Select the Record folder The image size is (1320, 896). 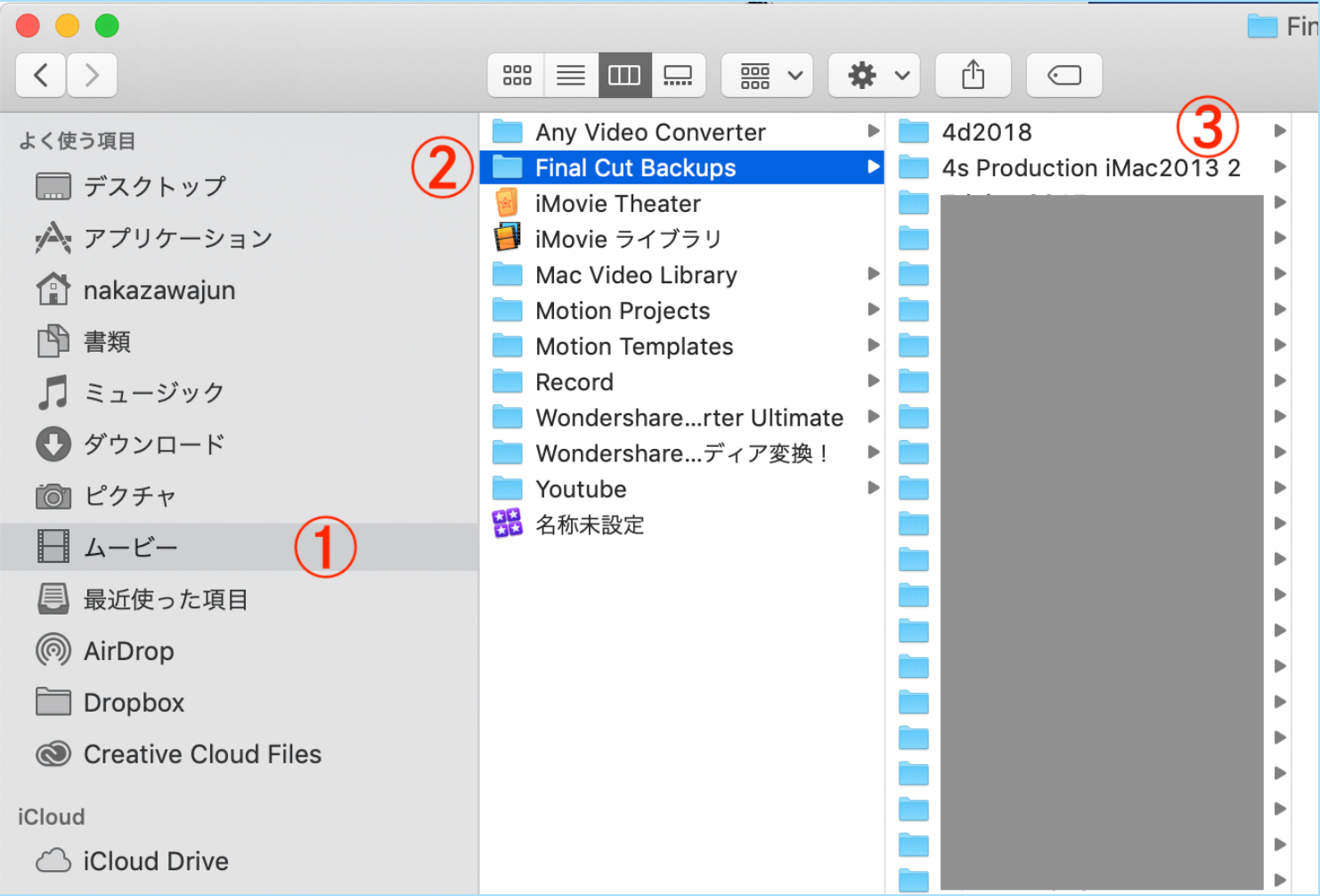[682, 381]
